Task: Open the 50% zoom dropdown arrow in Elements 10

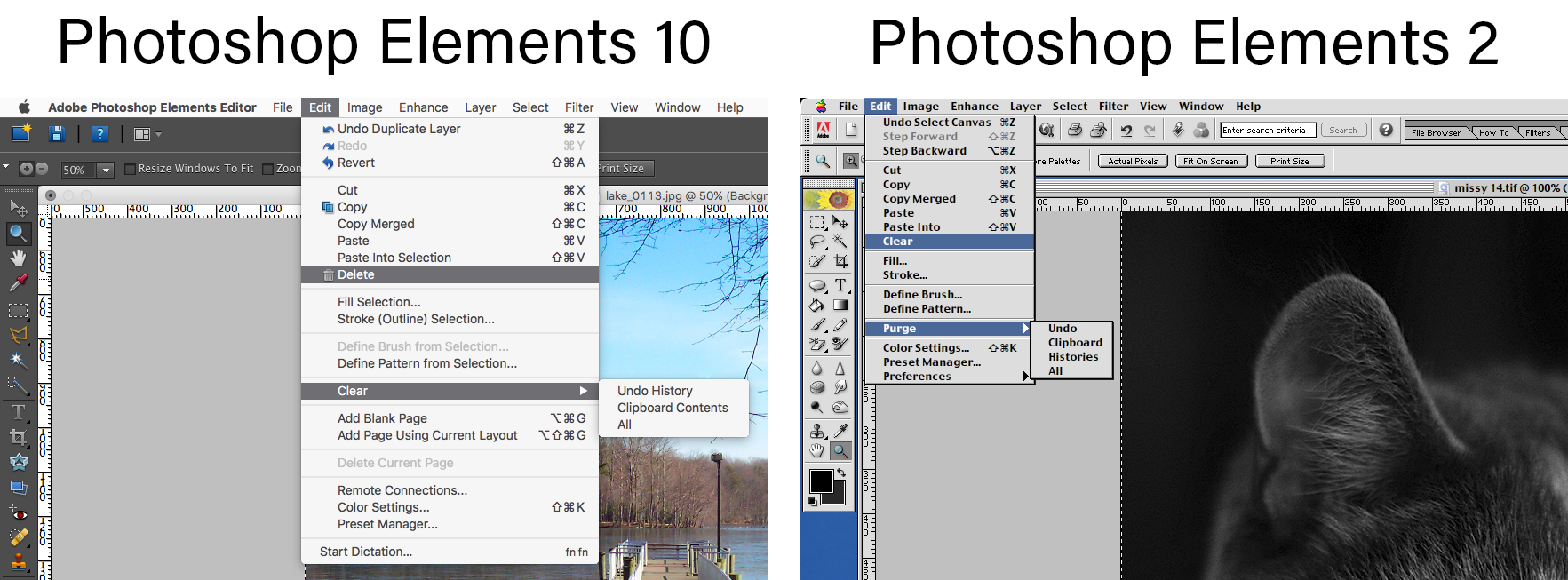Action: [106, 170]
